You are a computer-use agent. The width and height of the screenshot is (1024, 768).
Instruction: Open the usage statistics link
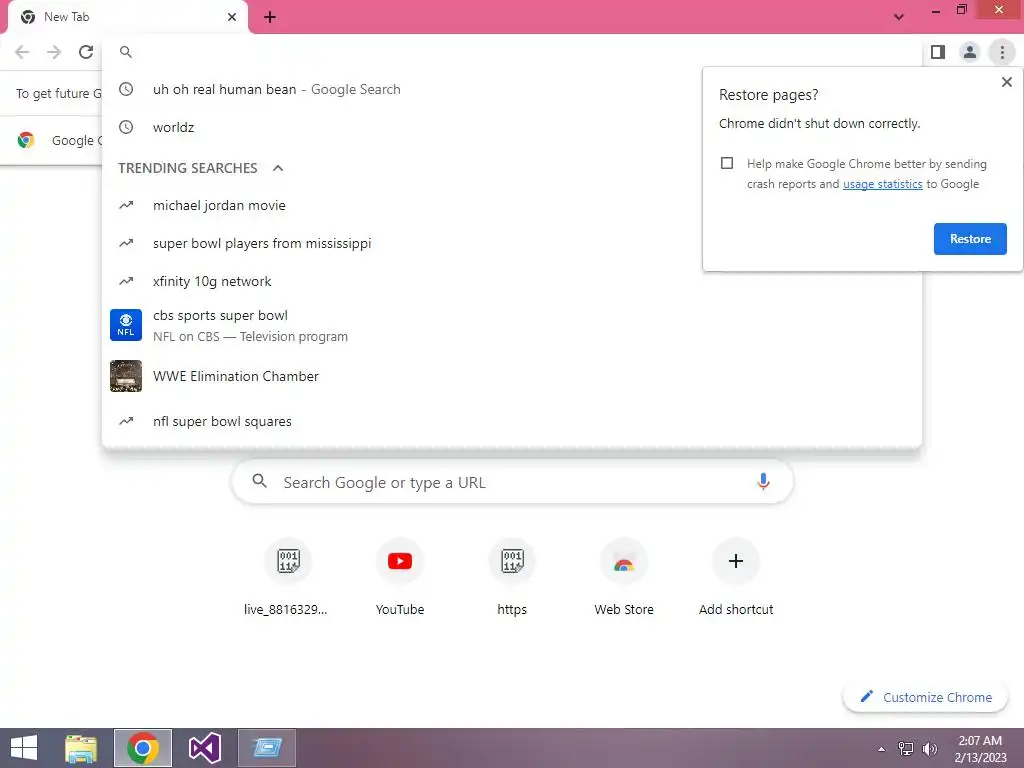coord(882,184)
